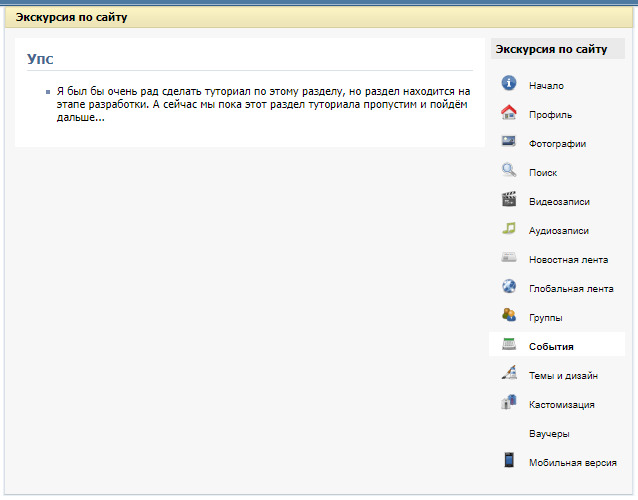This screenshot has width=638, height=500.
Task: Click the Упс heading text
Action: click(40, 59)
